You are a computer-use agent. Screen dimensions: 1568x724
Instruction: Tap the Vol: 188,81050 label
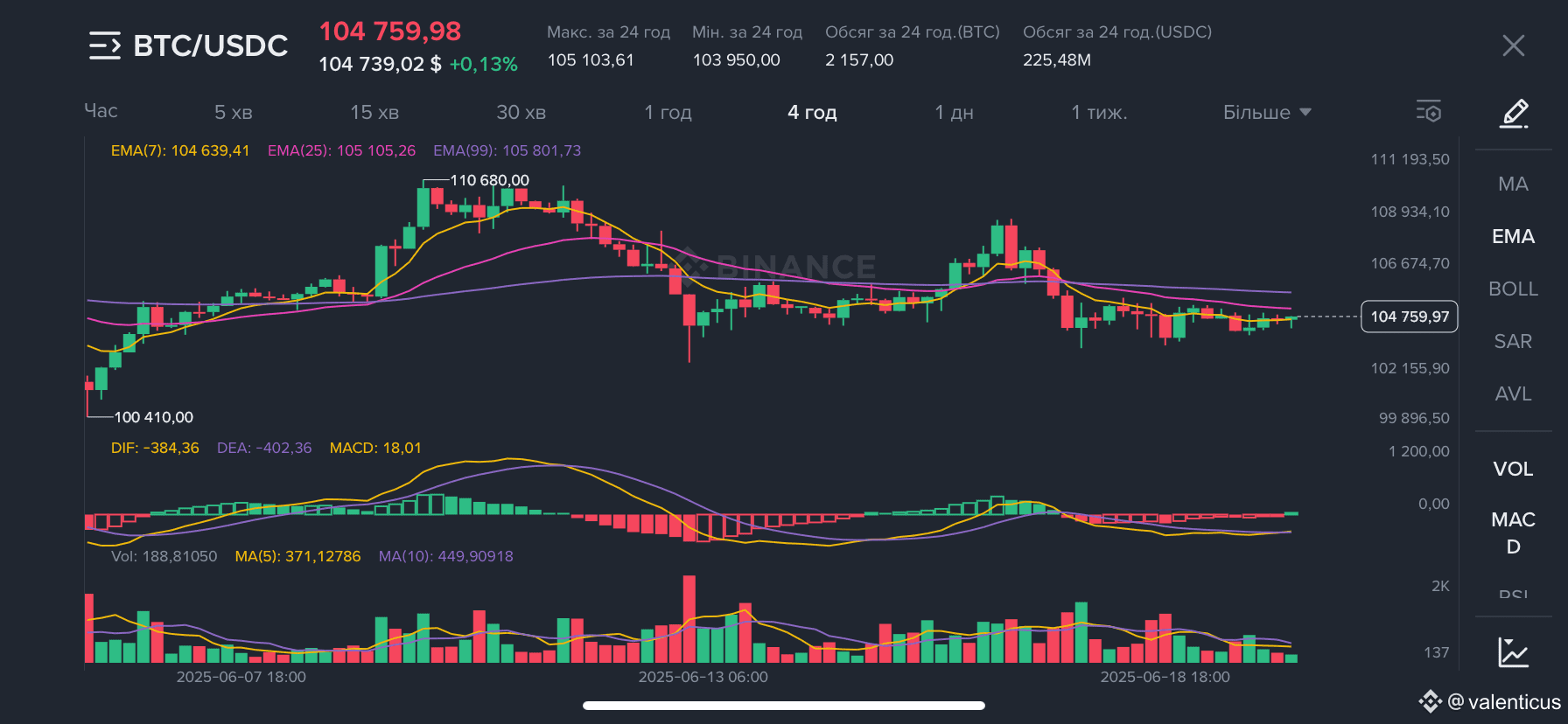(164, 556)
